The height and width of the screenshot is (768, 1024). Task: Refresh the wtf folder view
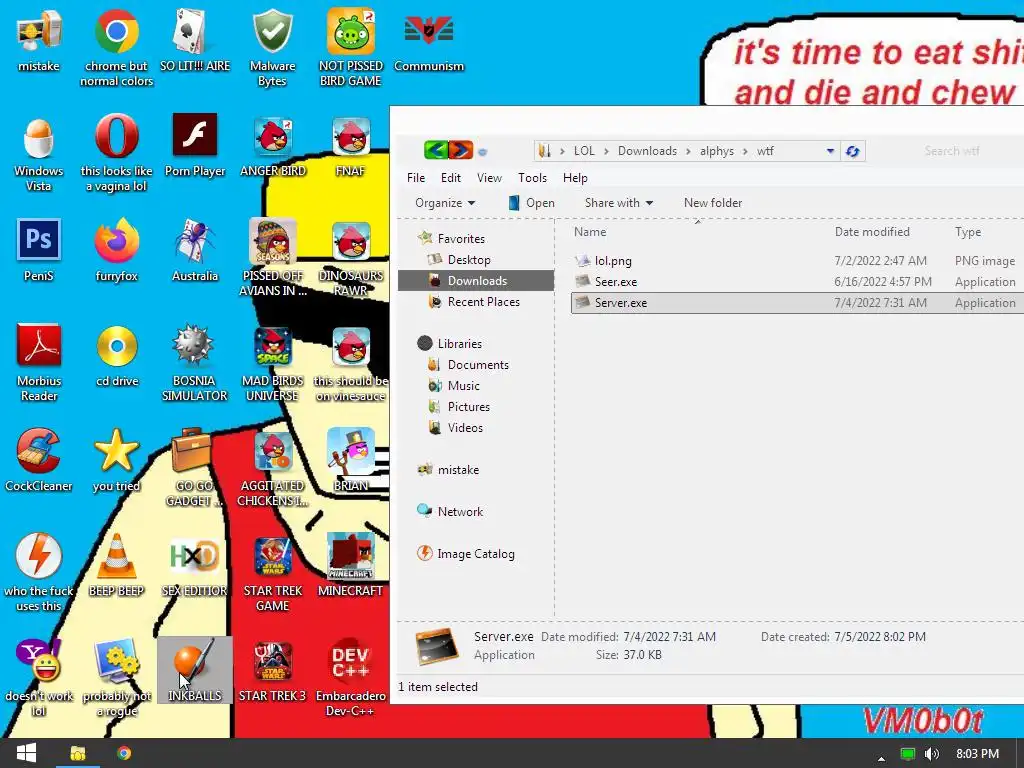pos(852,151)
